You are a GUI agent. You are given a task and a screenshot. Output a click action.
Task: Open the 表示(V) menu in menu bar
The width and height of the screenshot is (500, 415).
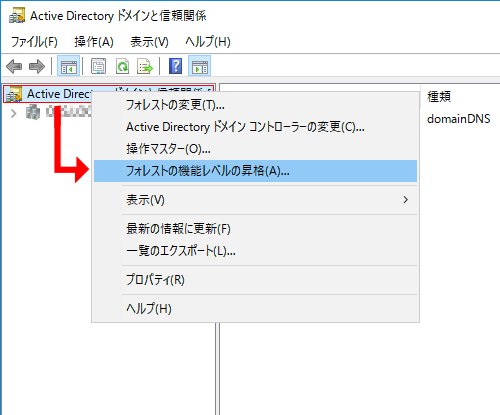pyautogui.click(x=149, y=42)
